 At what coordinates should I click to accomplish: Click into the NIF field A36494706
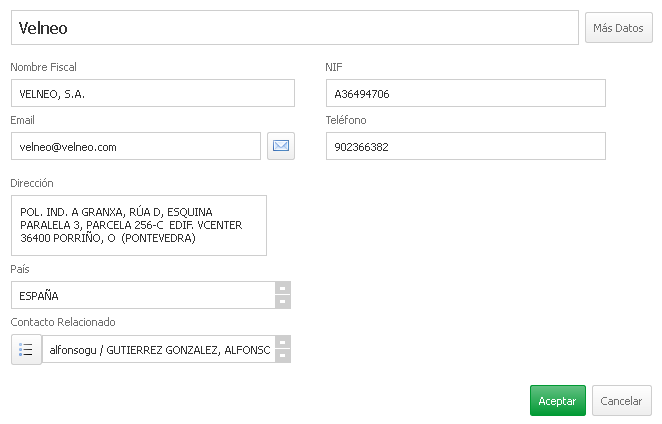pyautogui.click(x=466, y=93)
